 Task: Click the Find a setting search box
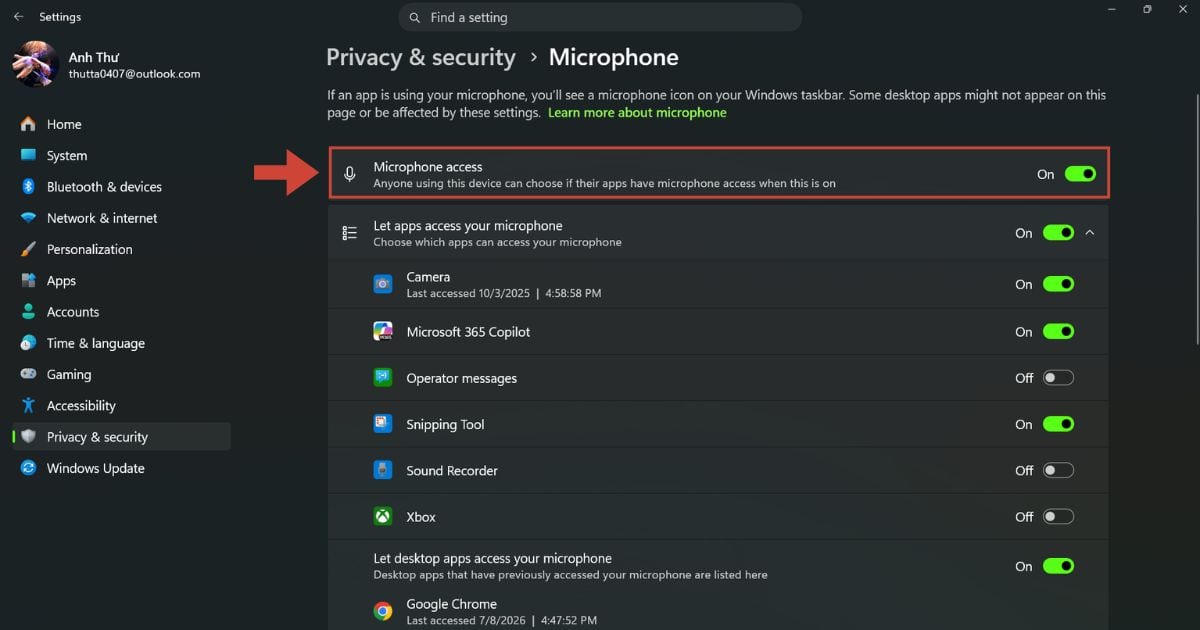600,17
